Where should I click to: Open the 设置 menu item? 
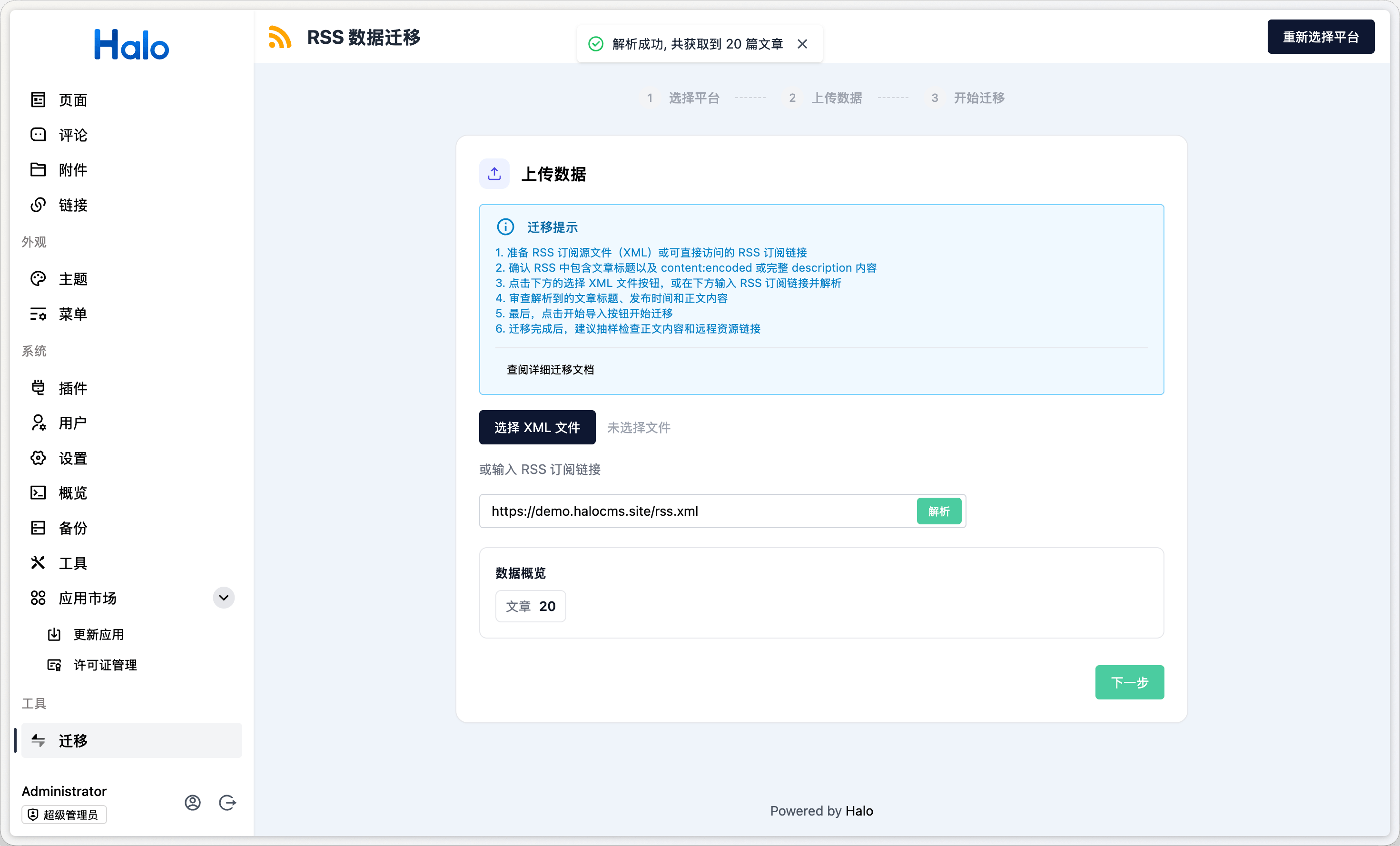click(73, 458)
